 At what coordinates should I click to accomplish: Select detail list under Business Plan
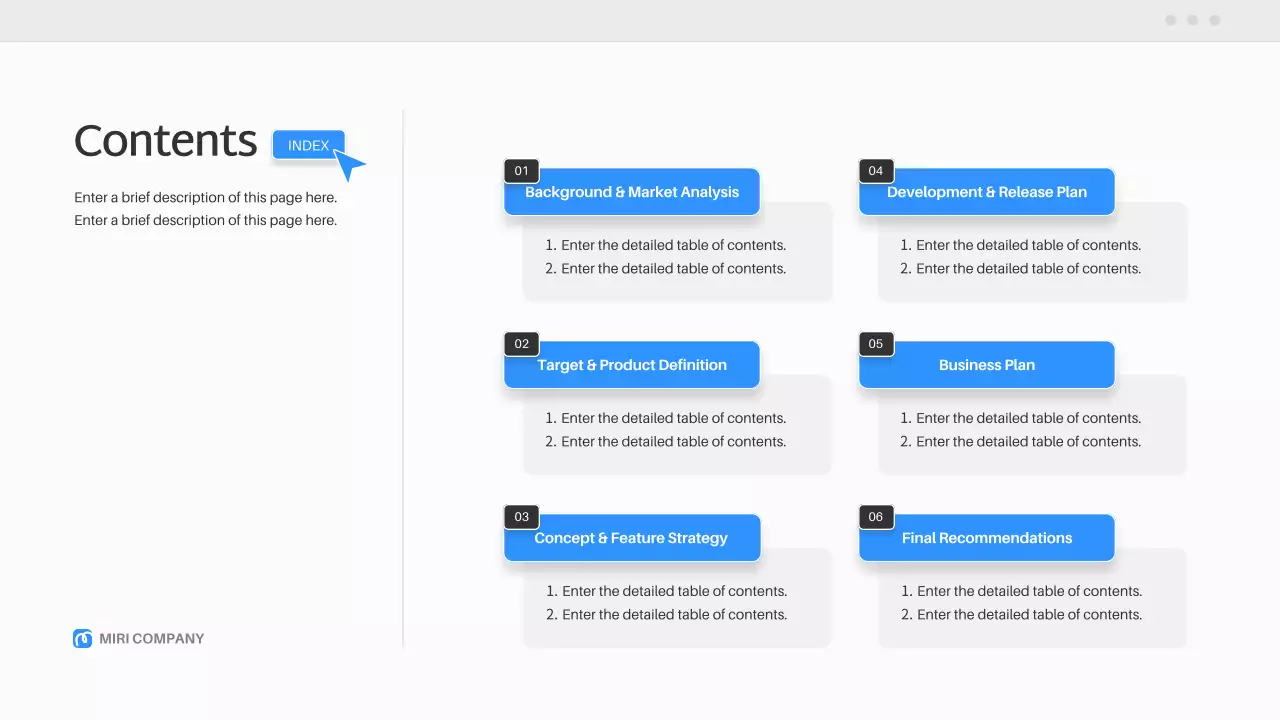tap(1020, 430)
